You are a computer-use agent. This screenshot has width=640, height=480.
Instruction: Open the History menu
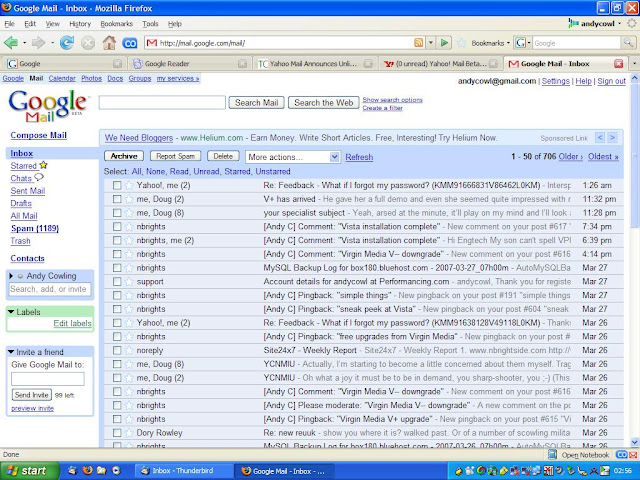point(80,24)
